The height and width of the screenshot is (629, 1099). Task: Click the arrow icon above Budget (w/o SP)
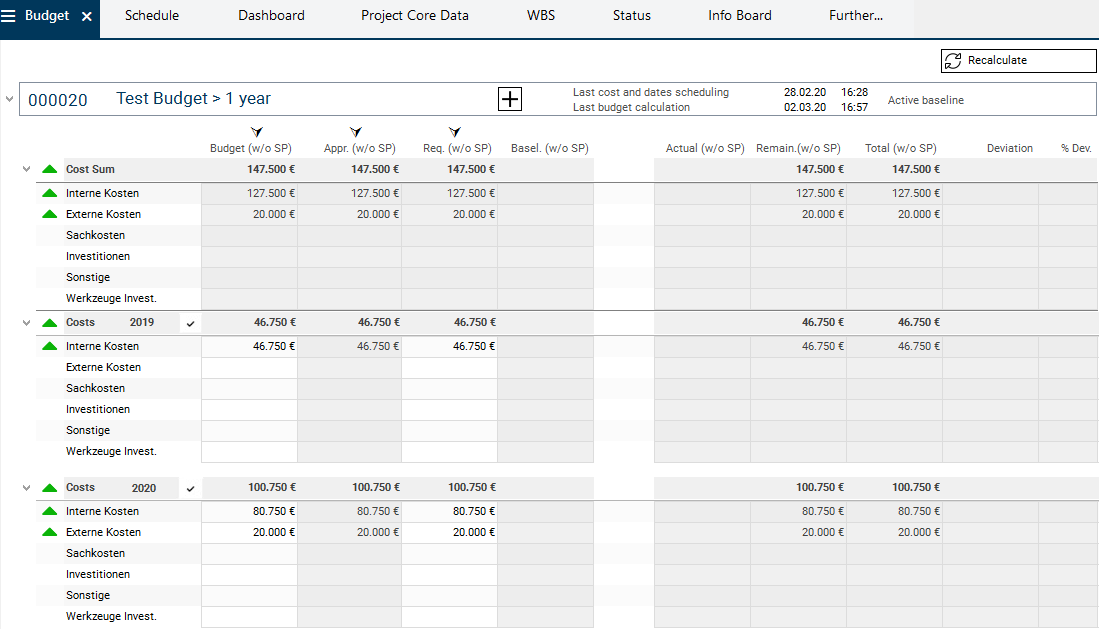point(256,132)
